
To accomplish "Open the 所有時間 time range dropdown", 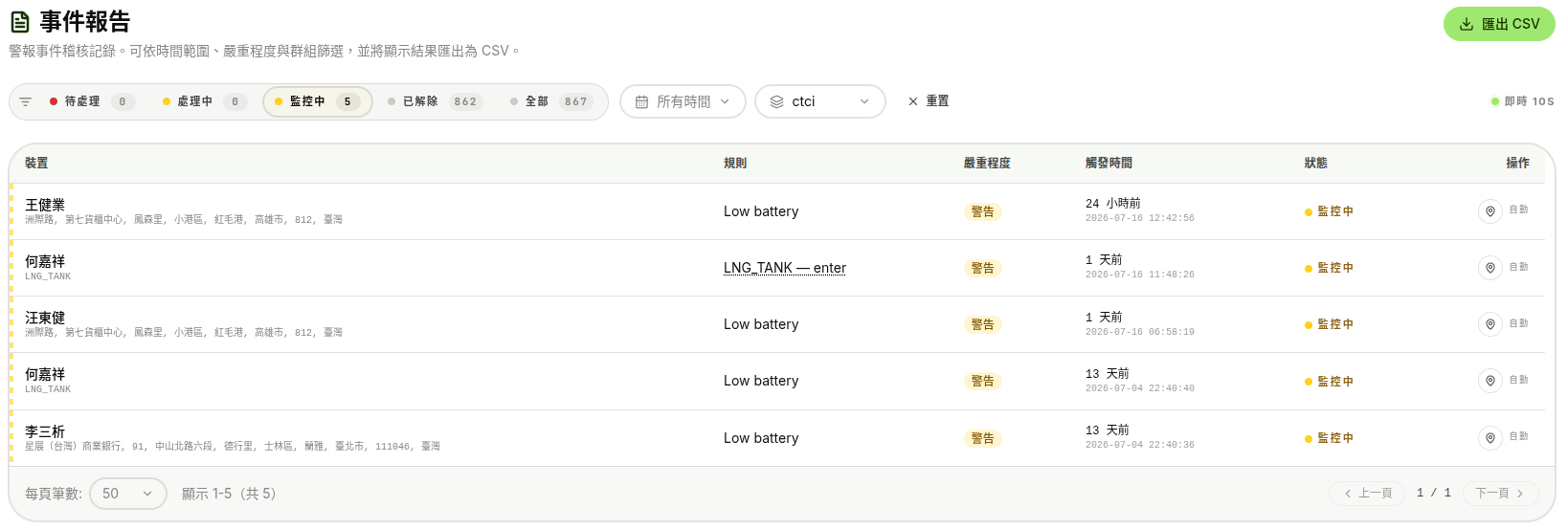I will [683, 101].
